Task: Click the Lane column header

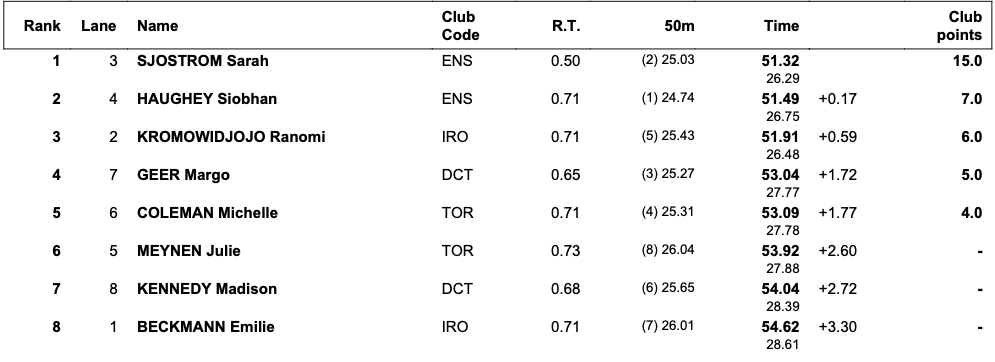Action: 98,26
